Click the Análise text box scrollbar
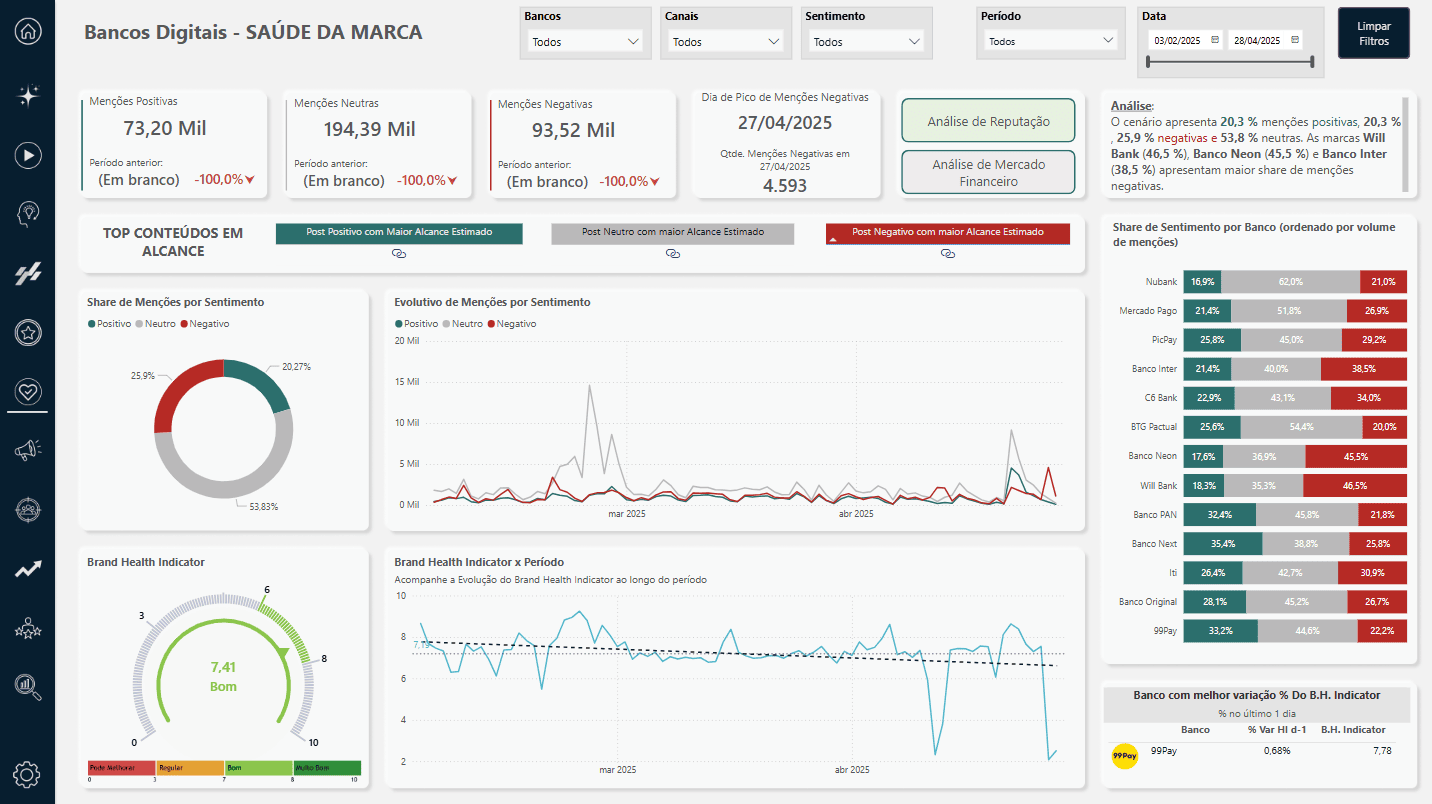Image resolution: width=1432 pixels, height=804 pixels. 1405,145
